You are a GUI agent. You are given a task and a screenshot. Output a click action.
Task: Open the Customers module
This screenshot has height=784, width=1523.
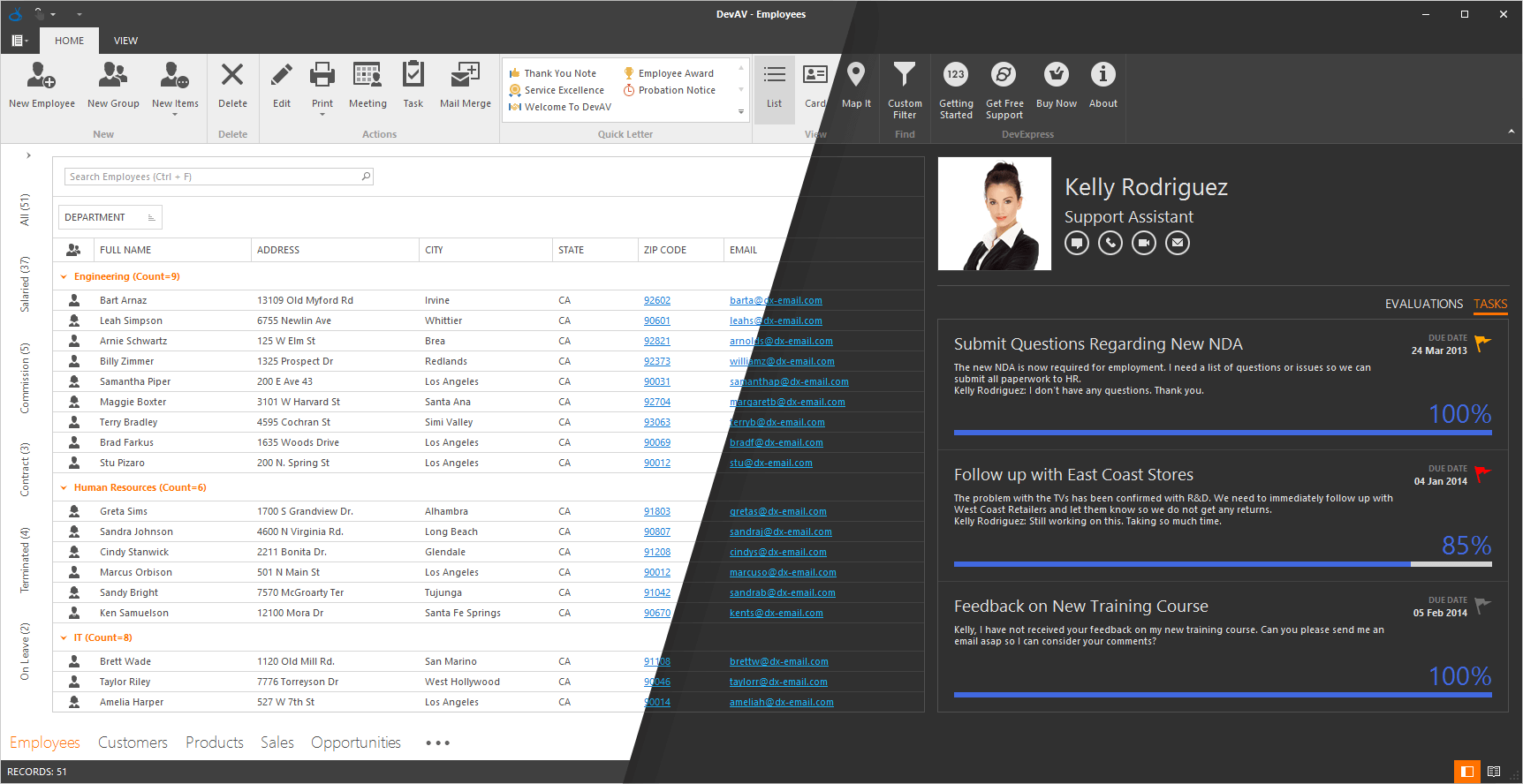133,743
